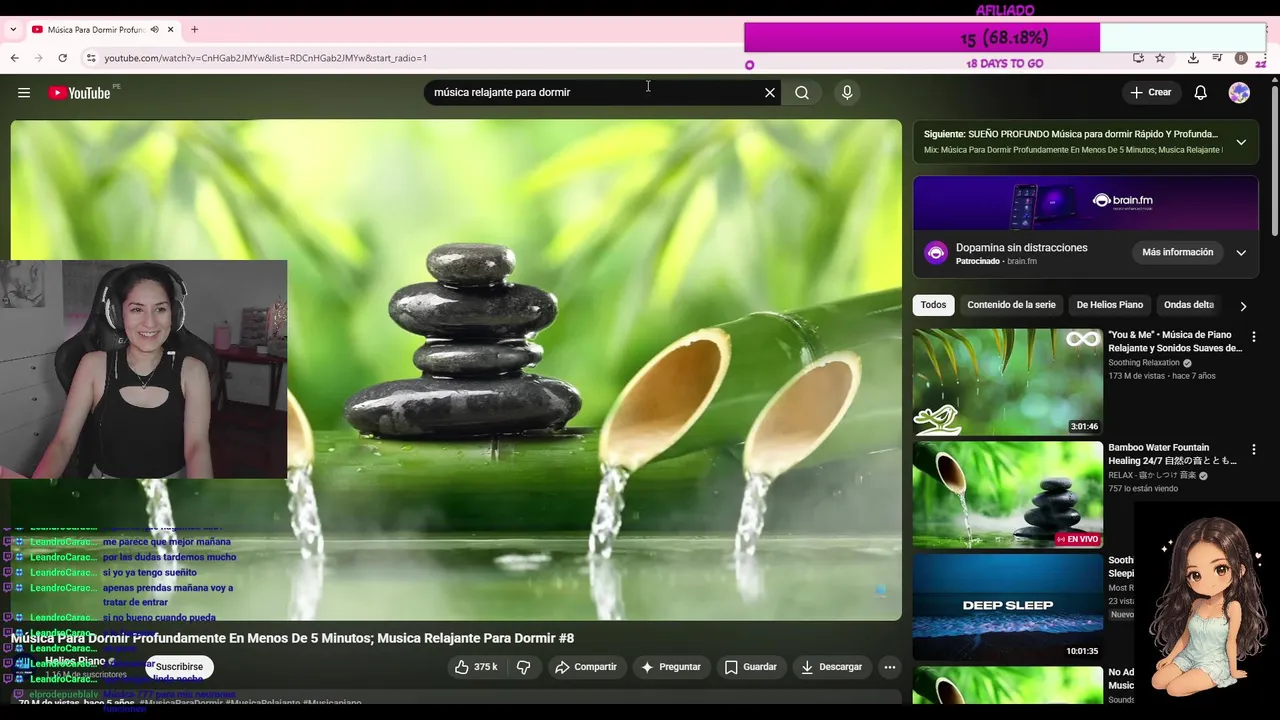
Task: Open more actions three-dot menu
Action: pos(889,667)
